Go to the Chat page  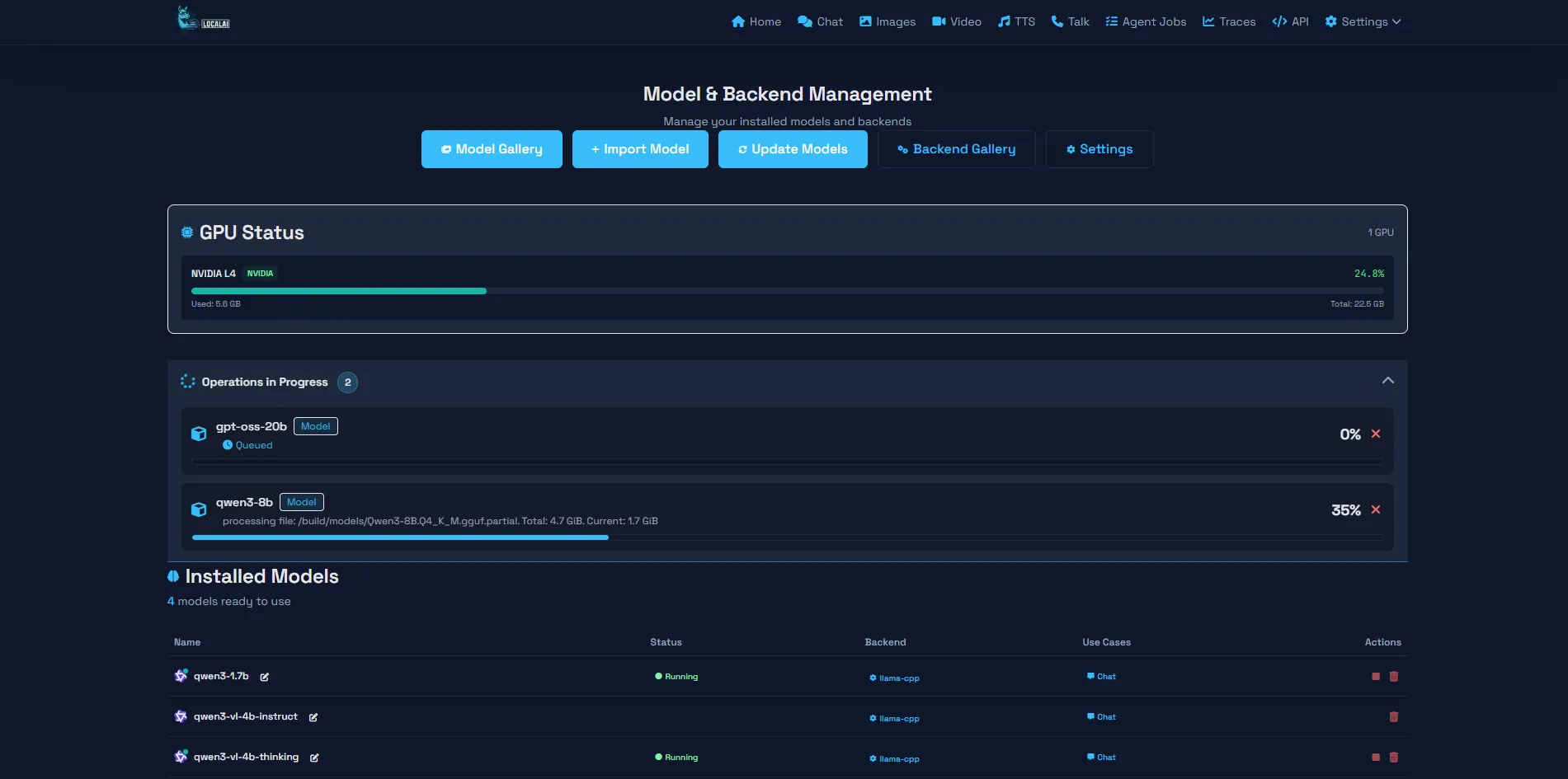coord(820,21)
